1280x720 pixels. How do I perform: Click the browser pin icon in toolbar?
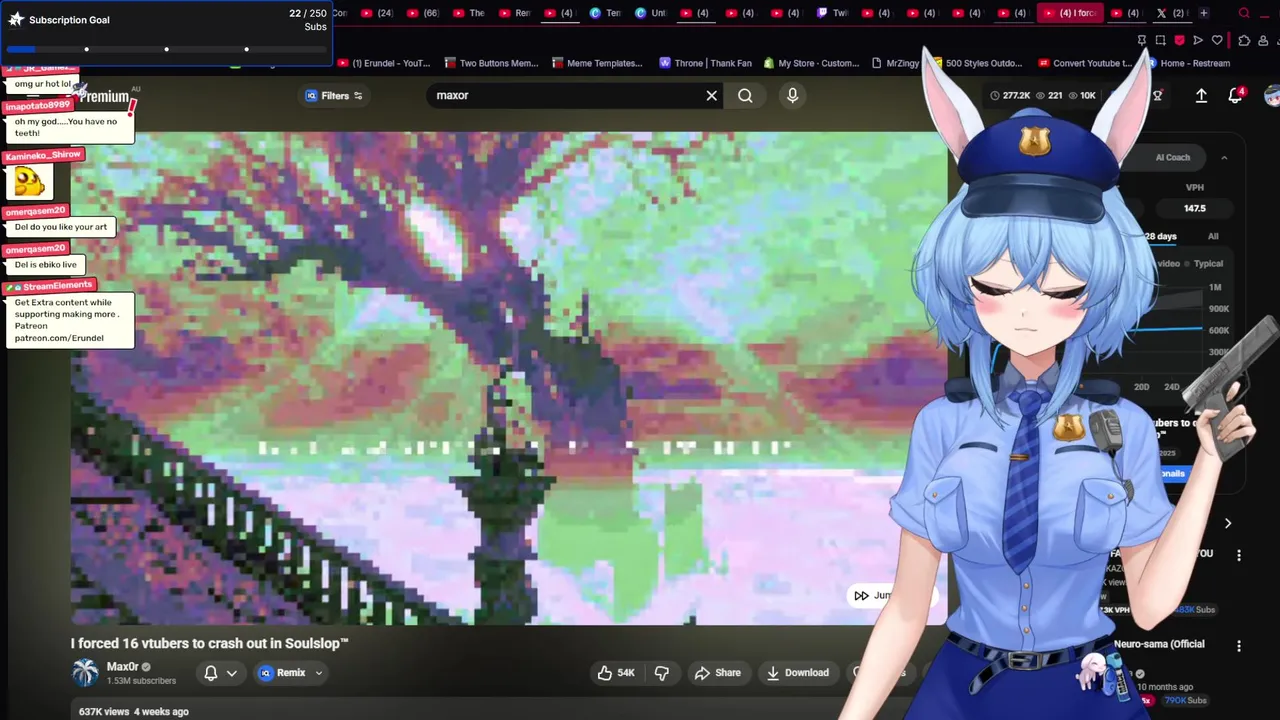point(1141,41)
